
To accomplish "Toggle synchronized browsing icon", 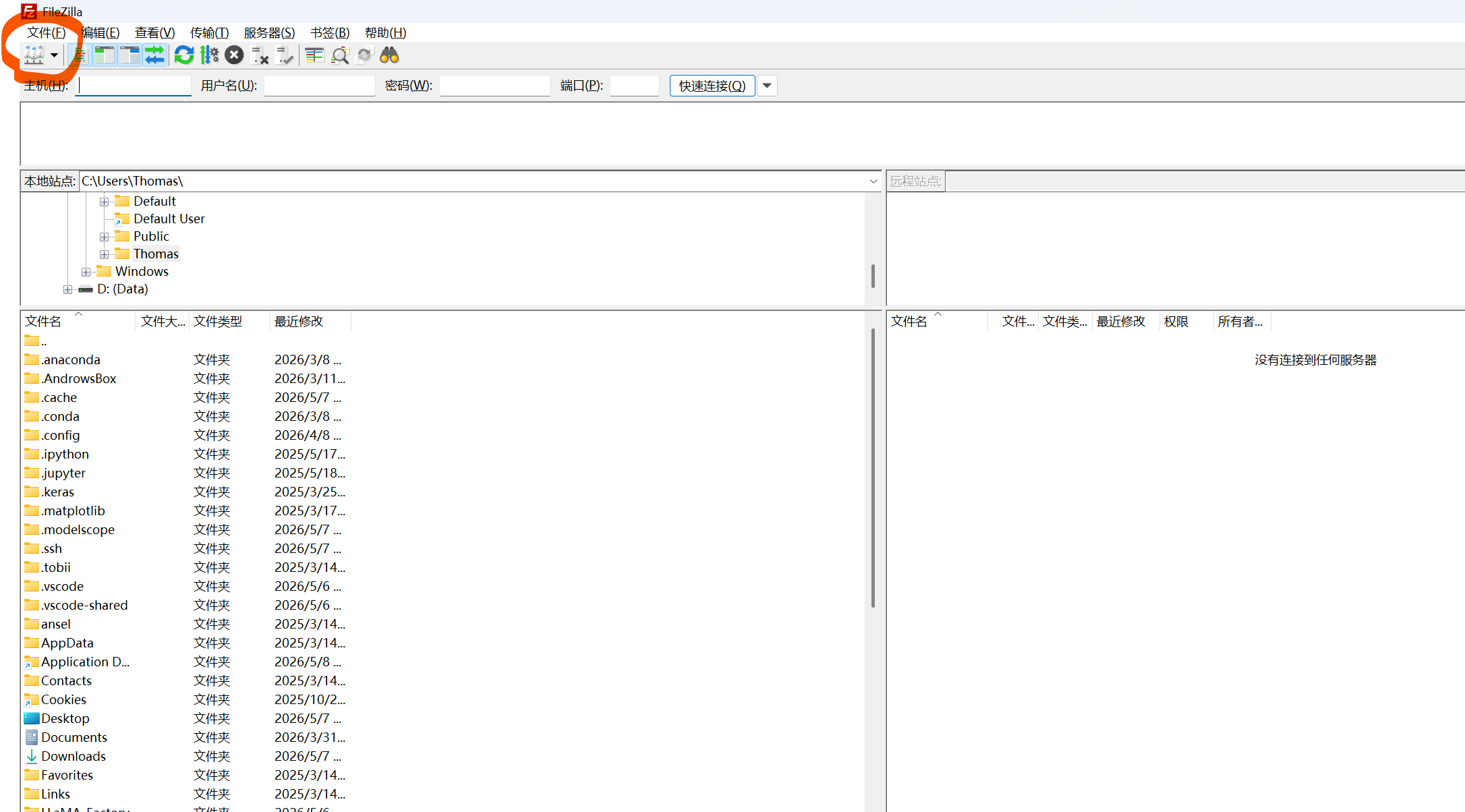I will (x=365, y=55).
